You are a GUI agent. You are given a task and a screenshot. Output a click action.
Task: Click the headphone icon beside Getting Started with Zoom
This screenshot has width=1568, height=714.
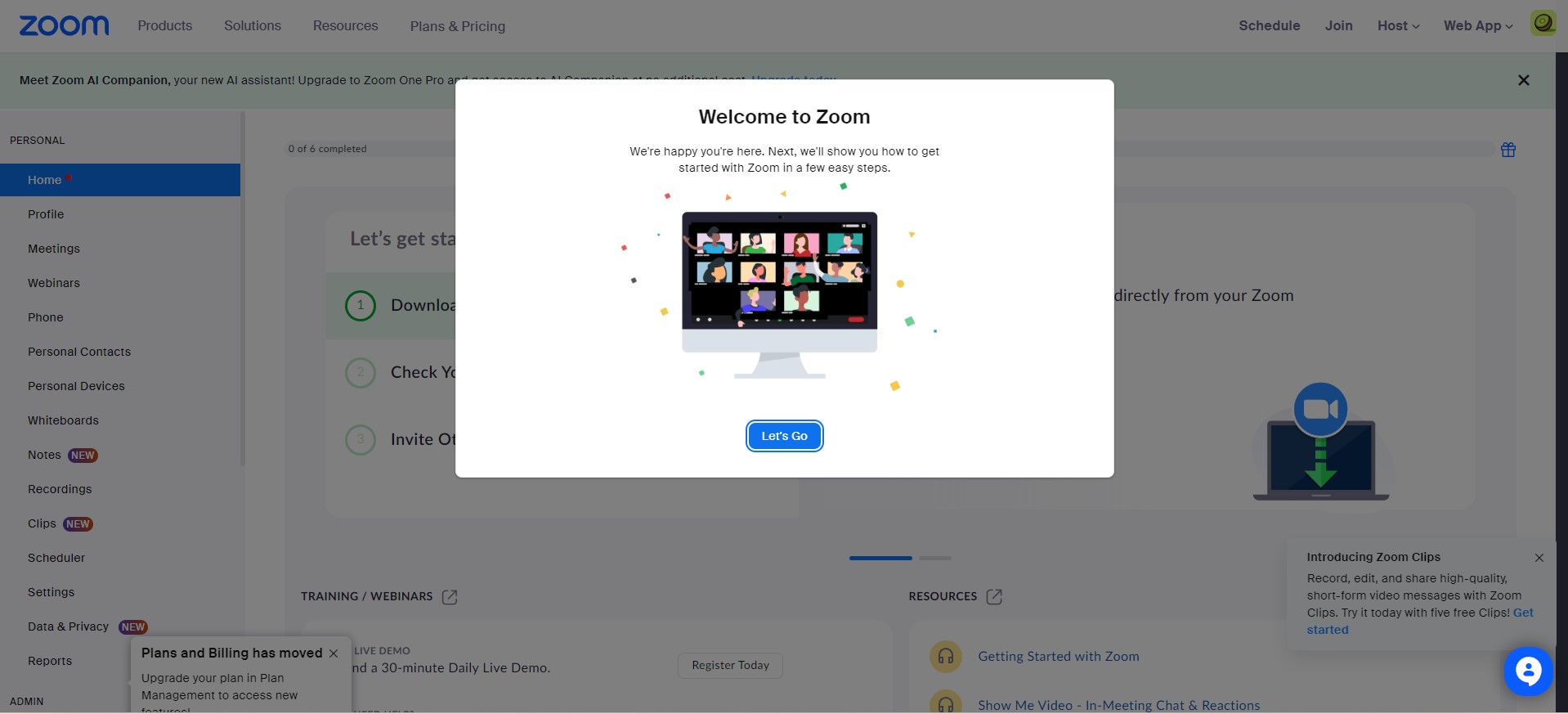click(x=946, y=656)
